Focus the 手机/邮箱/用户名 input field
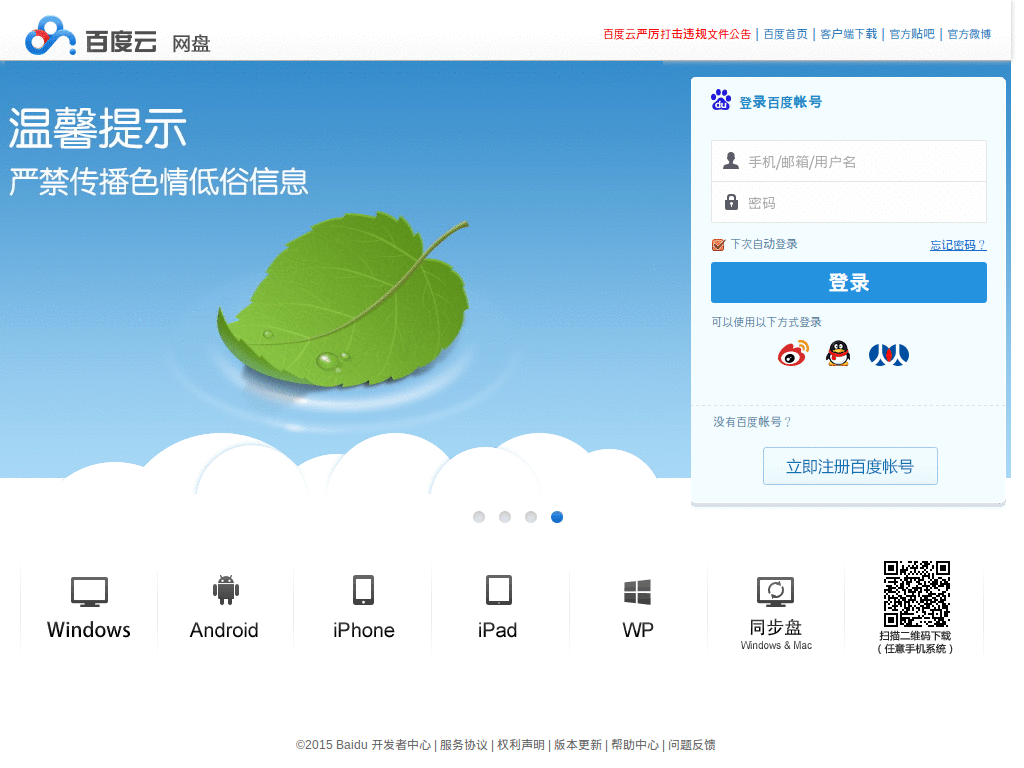This screenshot has height=768, width=1024. pyautogui.click(x=848, y=161)
